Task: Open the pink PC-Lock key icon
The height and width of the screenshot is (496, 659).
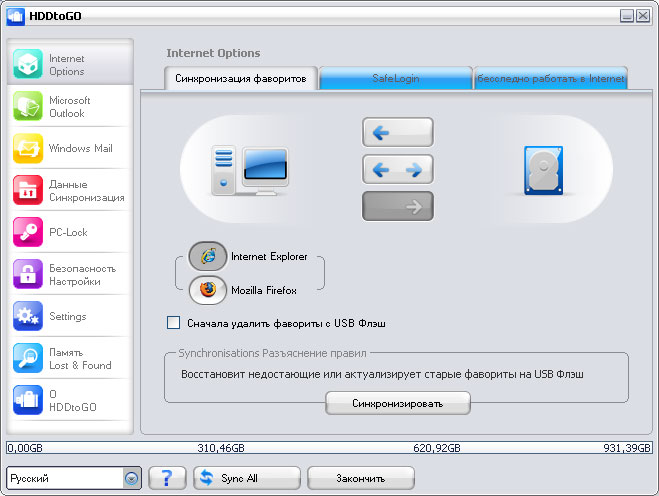Action: pyautogui.click(x=28, y=232)
